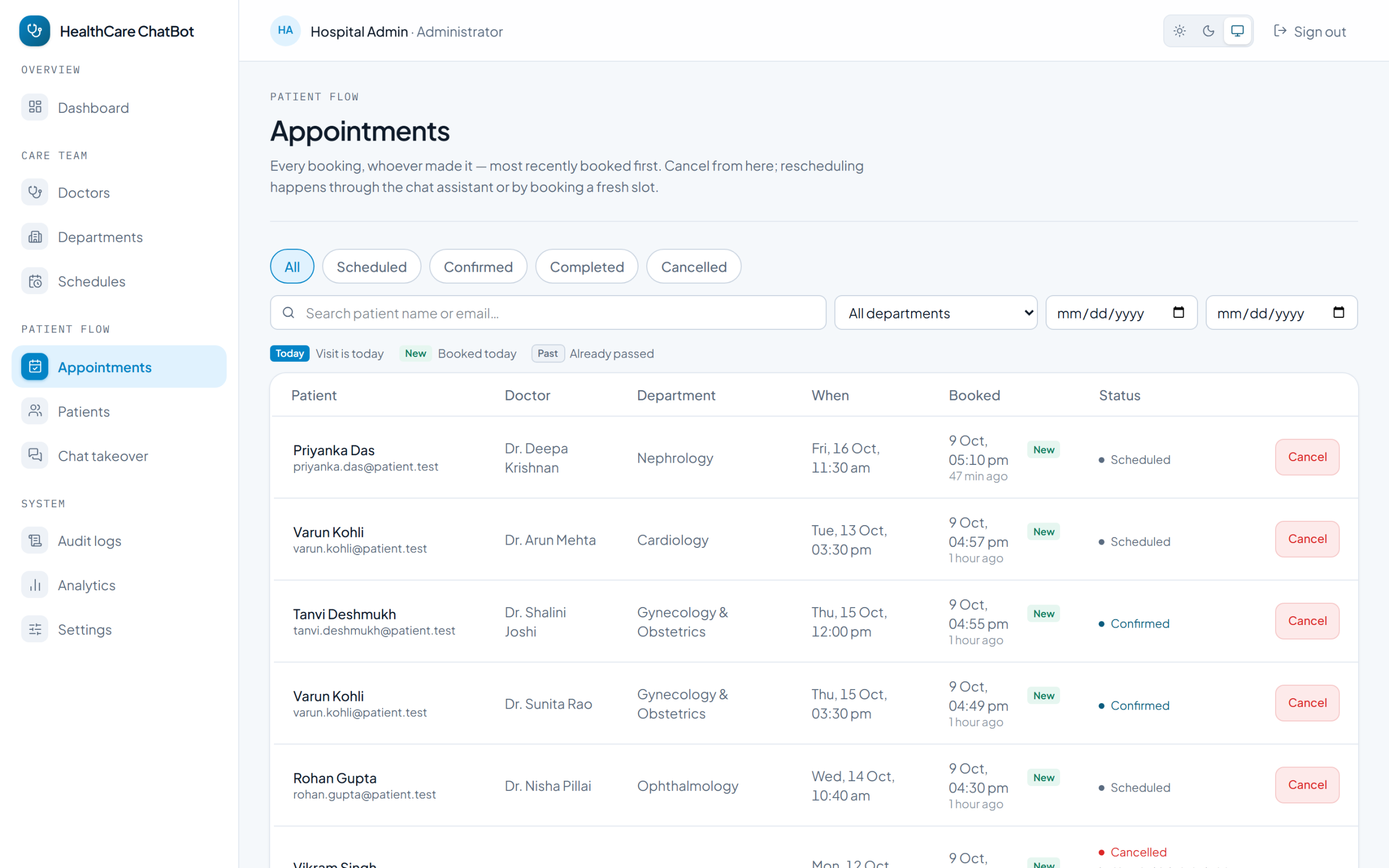Switch to dark theme moon icon
This screenshot has height=868, width=1389.
click(x=1208, y=31)
